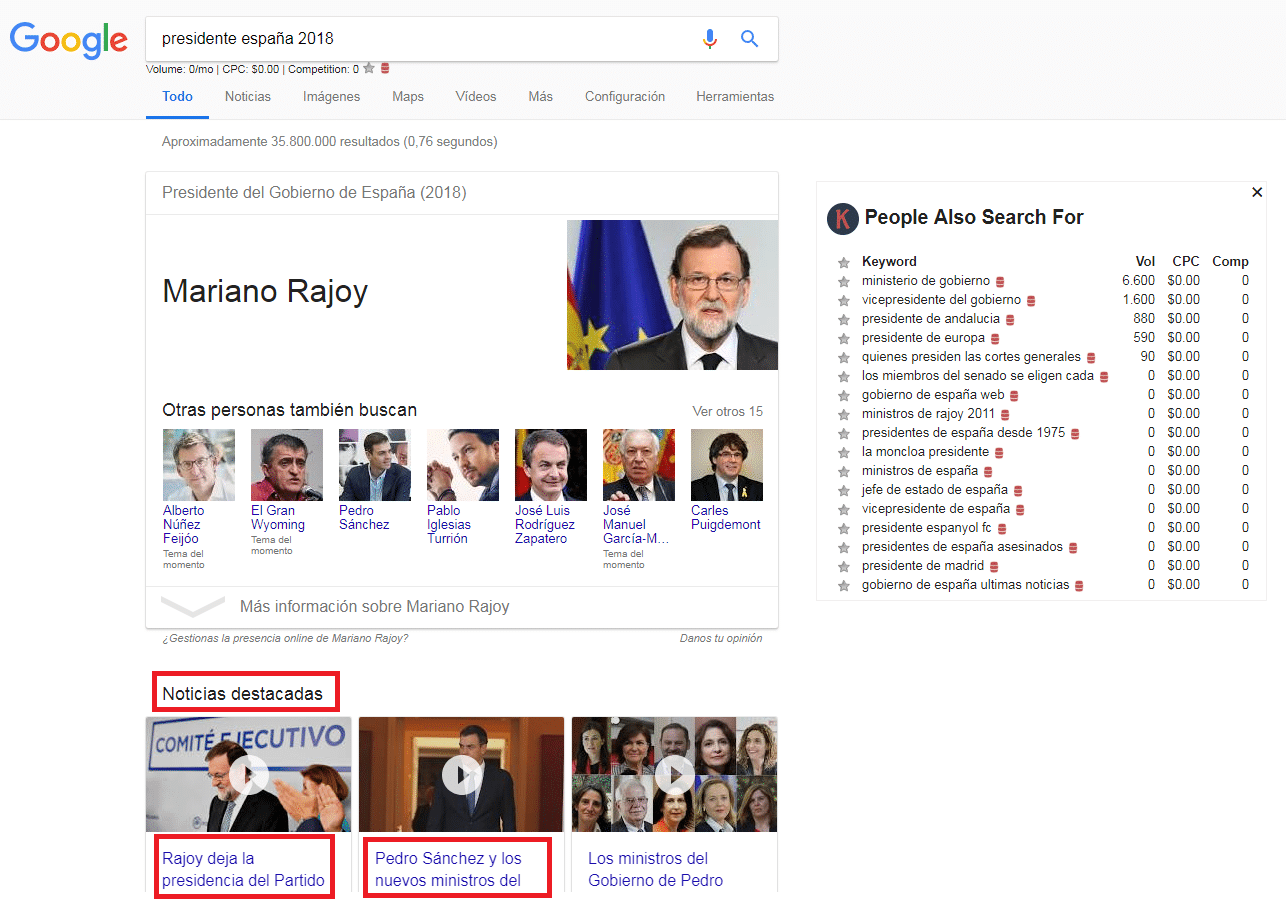Switch to the Noticias tab
This screenshot has width=1286, height=902.
tap(248, 97)
